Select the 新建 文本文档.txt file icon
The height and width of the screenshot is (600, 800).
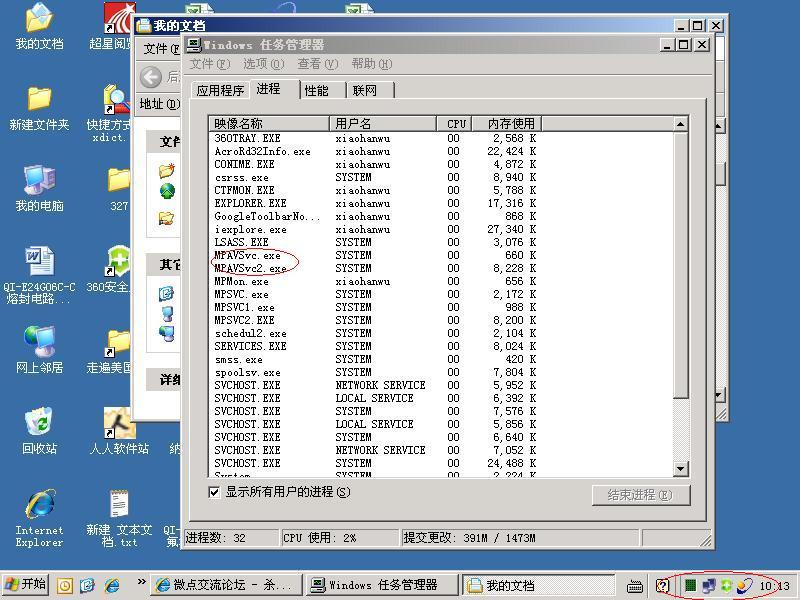(119, 518)
